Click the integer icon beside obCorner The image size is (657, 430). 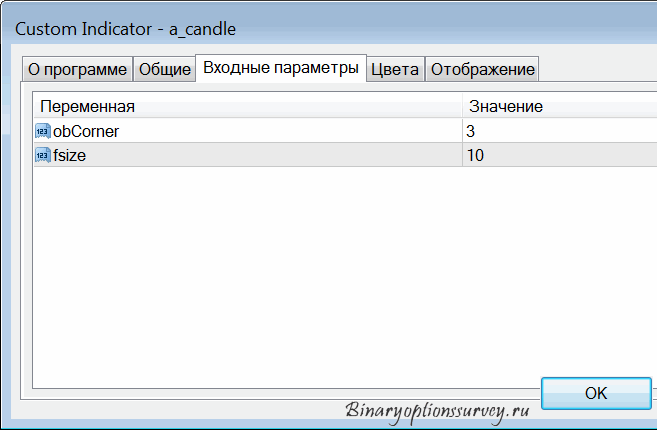pos(43,131)
